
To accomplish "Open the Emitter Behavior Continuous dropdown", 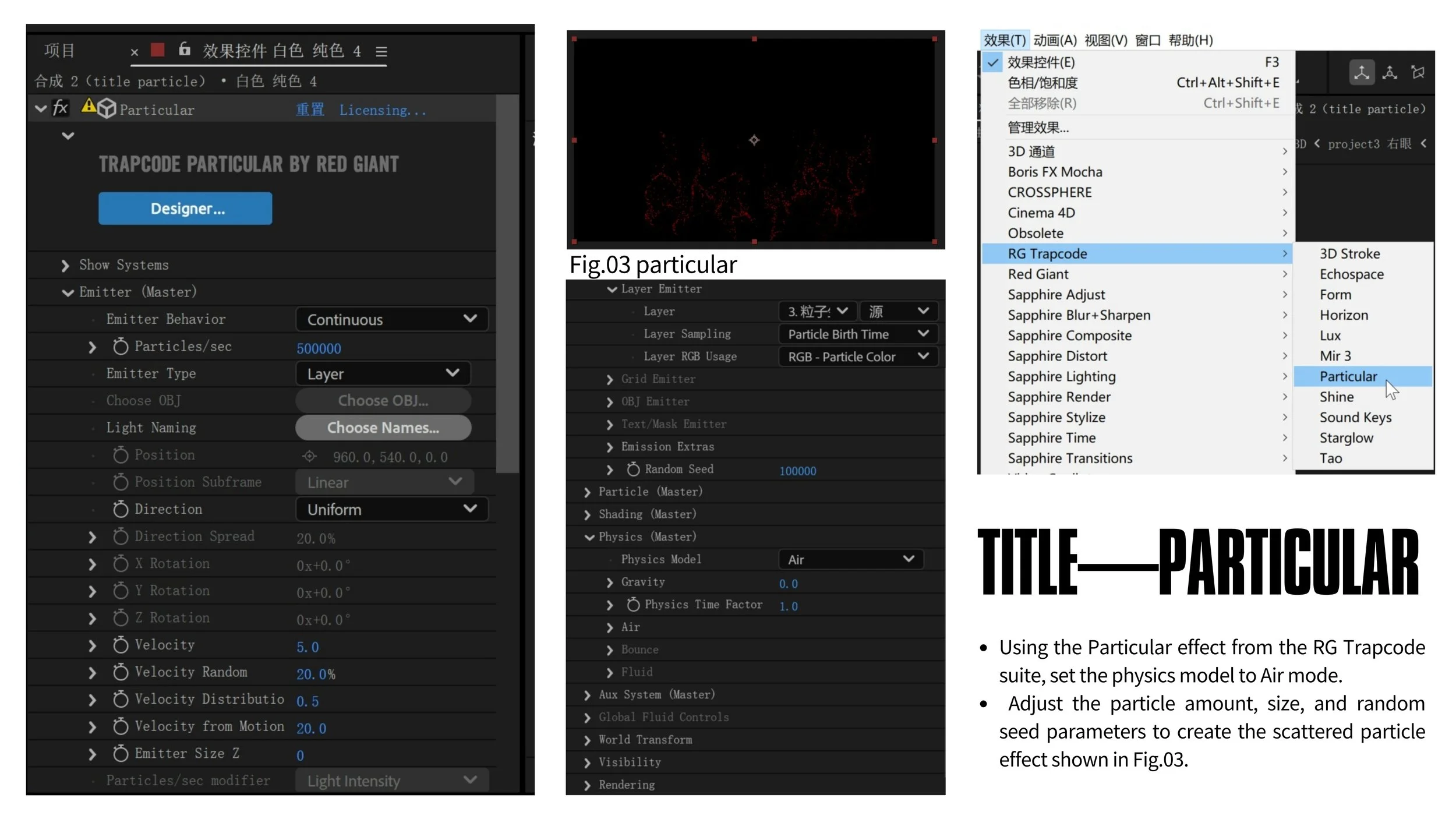I will point(391,319).
